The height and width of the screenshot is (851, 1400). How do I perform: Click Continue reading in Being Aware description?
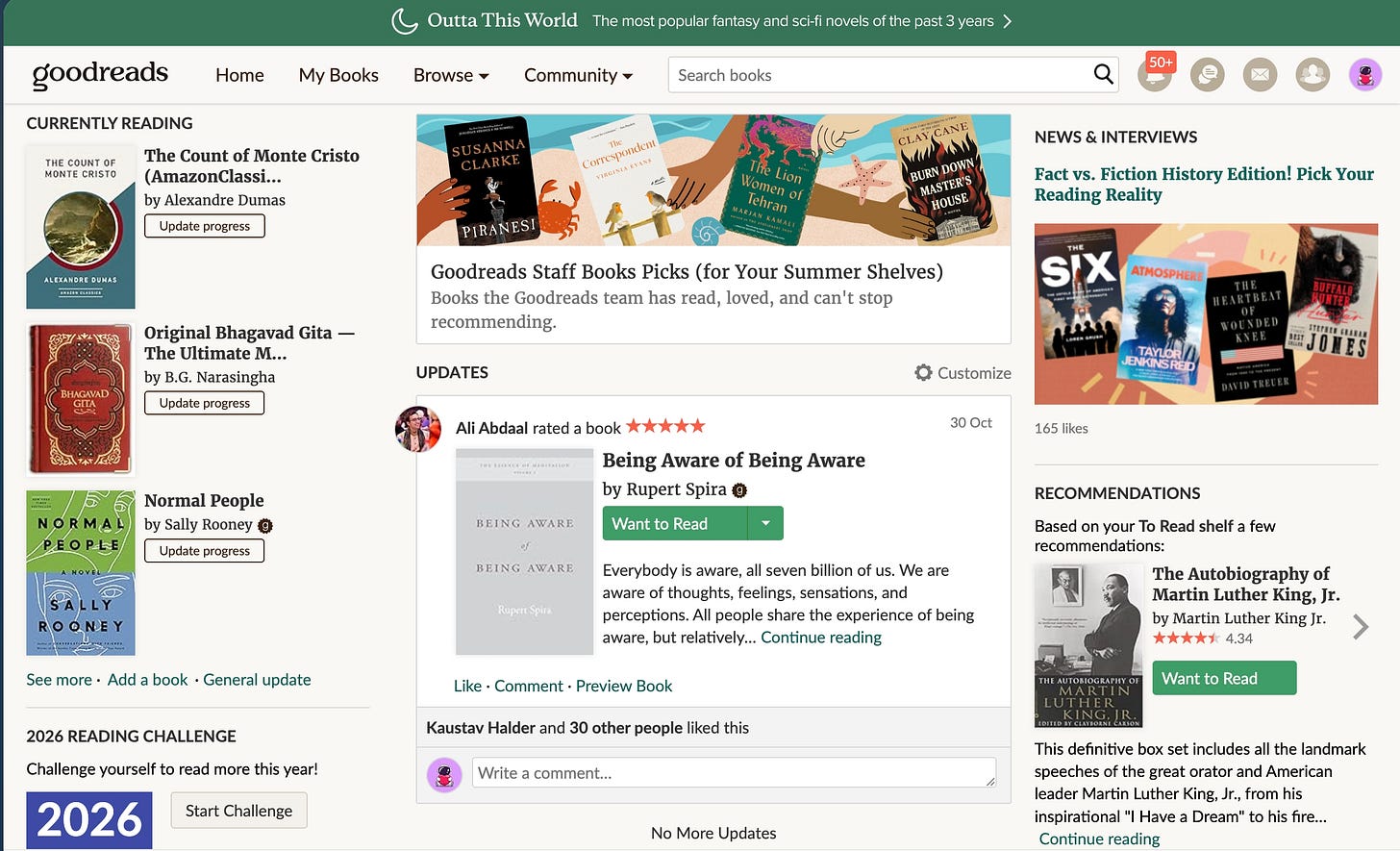point(821,638)
